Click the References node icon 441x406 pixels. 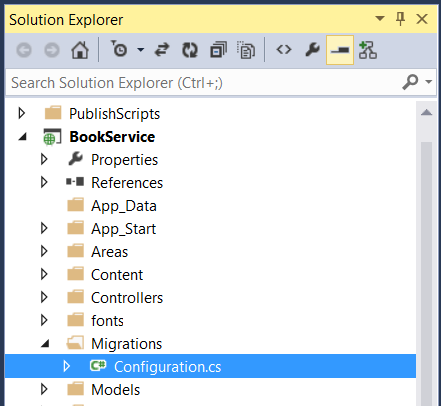click(x=75, y=182)
